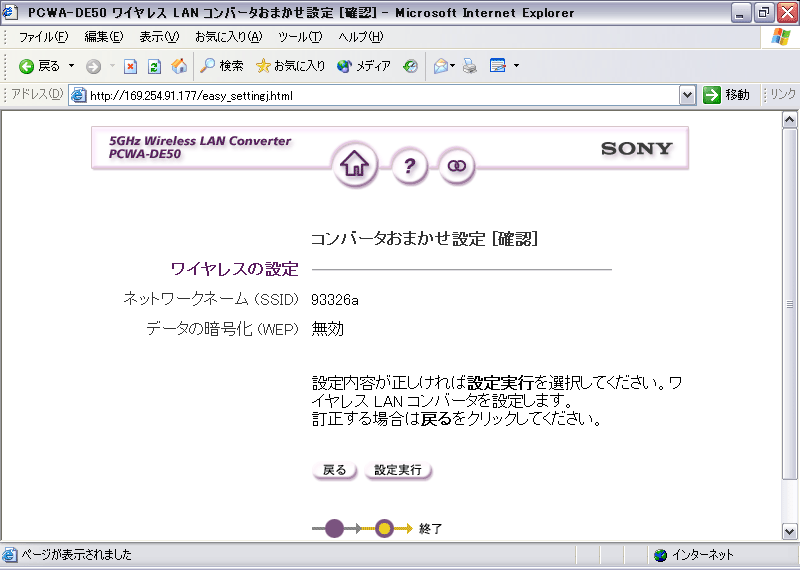The image size is (800, 570).
Task: Click the Links (リンク) toolbar label
Action: pyautogui.click(x=782, y=94)
